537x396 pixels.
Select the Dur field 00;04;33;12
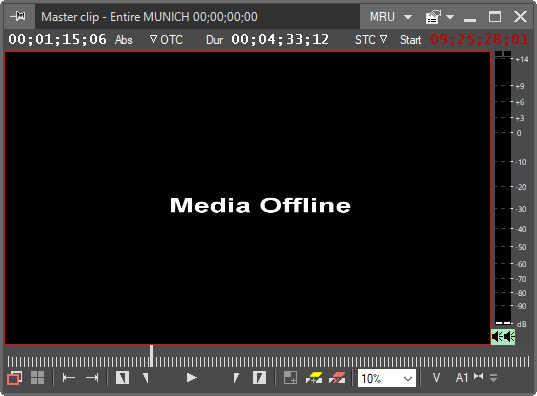(x=280, y=39)
